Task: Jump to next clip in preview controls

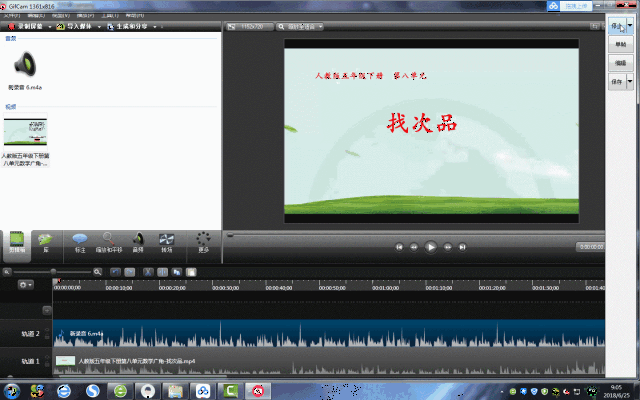Action: pyautogui.click(x=463, y=246)
